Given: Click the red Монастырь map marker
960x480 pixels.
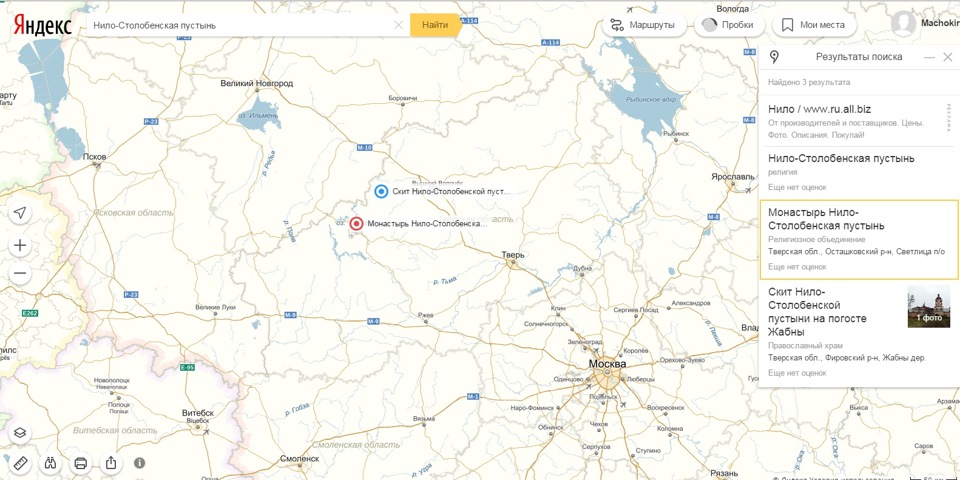Looking at the screenshot, I should click(356, 223).
